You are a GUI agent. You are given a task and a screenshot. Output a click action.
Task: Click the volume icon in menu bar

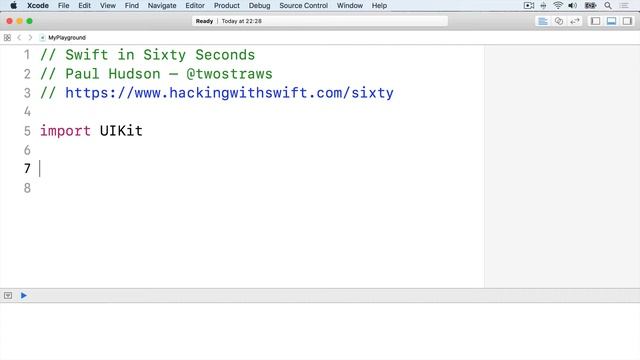pyautogui.click(x=572, y=6)
